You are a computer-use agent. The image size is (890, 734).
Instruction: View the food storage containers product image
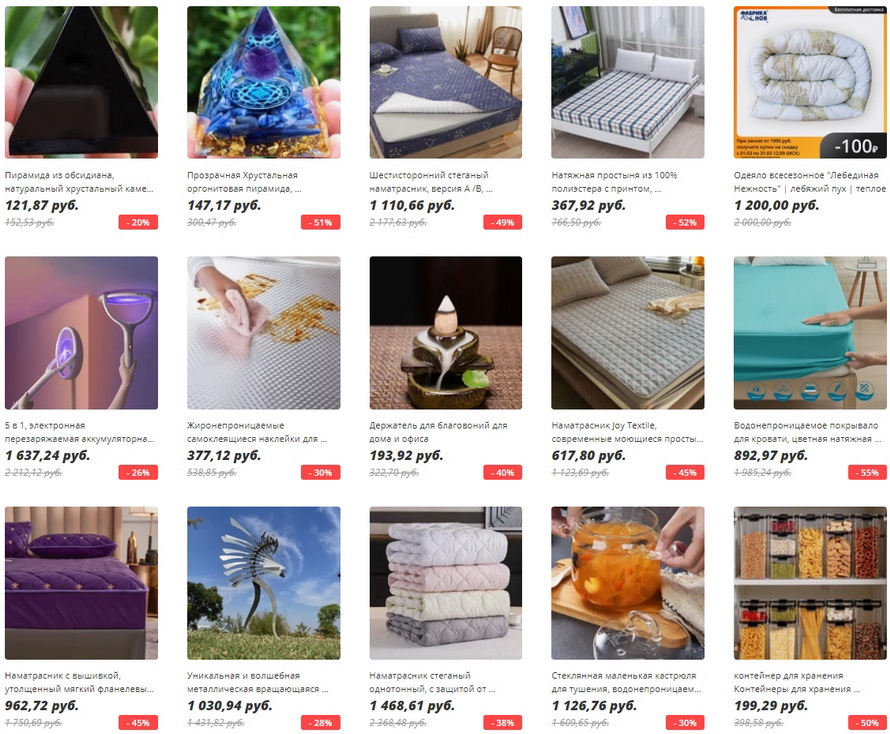click(x=810, y=583)
